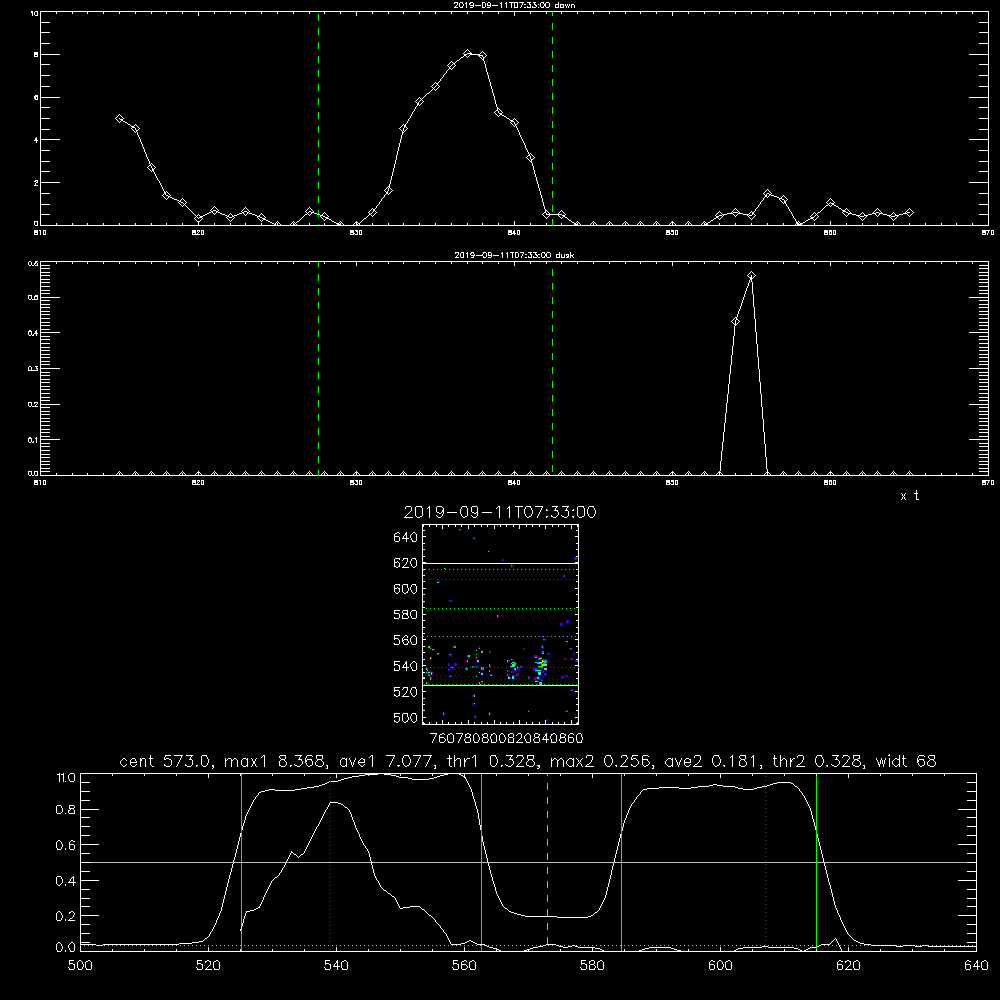Viewport: 1000px width, 1000px height.
Task: Click the '0.4' y-axis label of bottom plot
Action: click(x=66, y=881)
